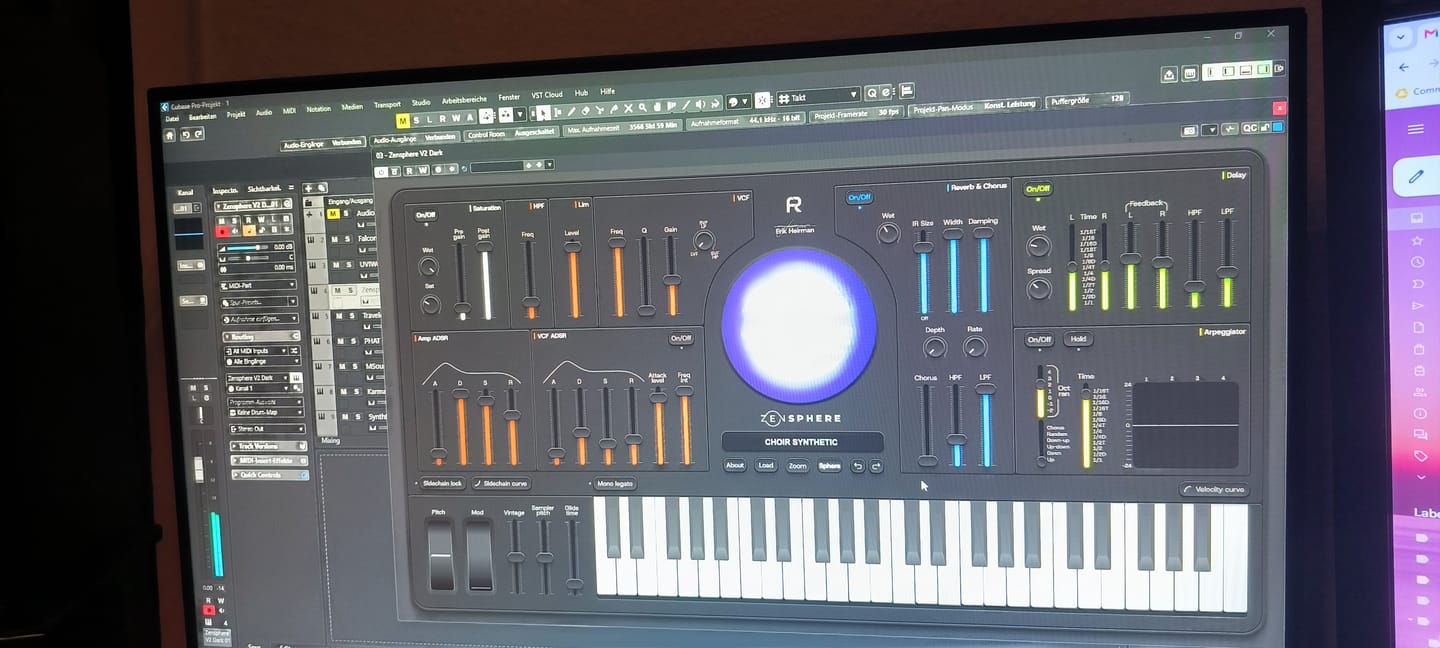The image size is (1440, 648).
Task: Toggle Sidechain lock option
Action: pyautogui.click(x=440, y=484)
